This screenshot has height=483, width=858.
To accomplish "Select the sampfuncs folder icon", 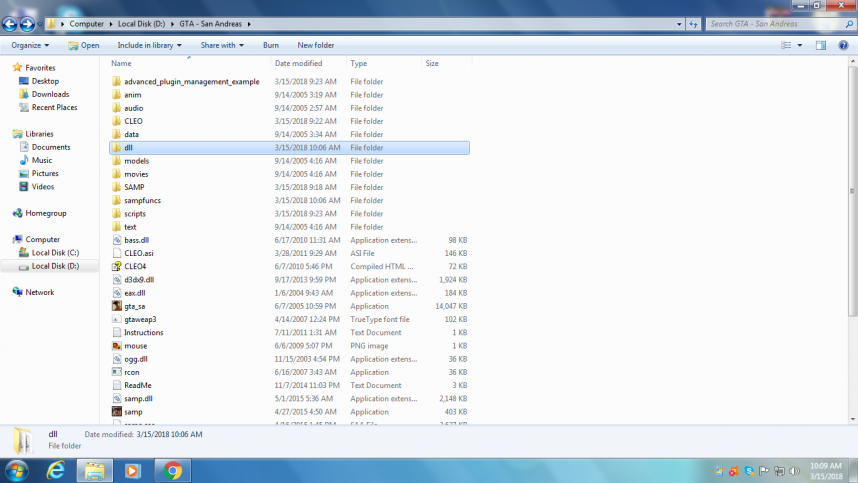I will pos(116,200).
